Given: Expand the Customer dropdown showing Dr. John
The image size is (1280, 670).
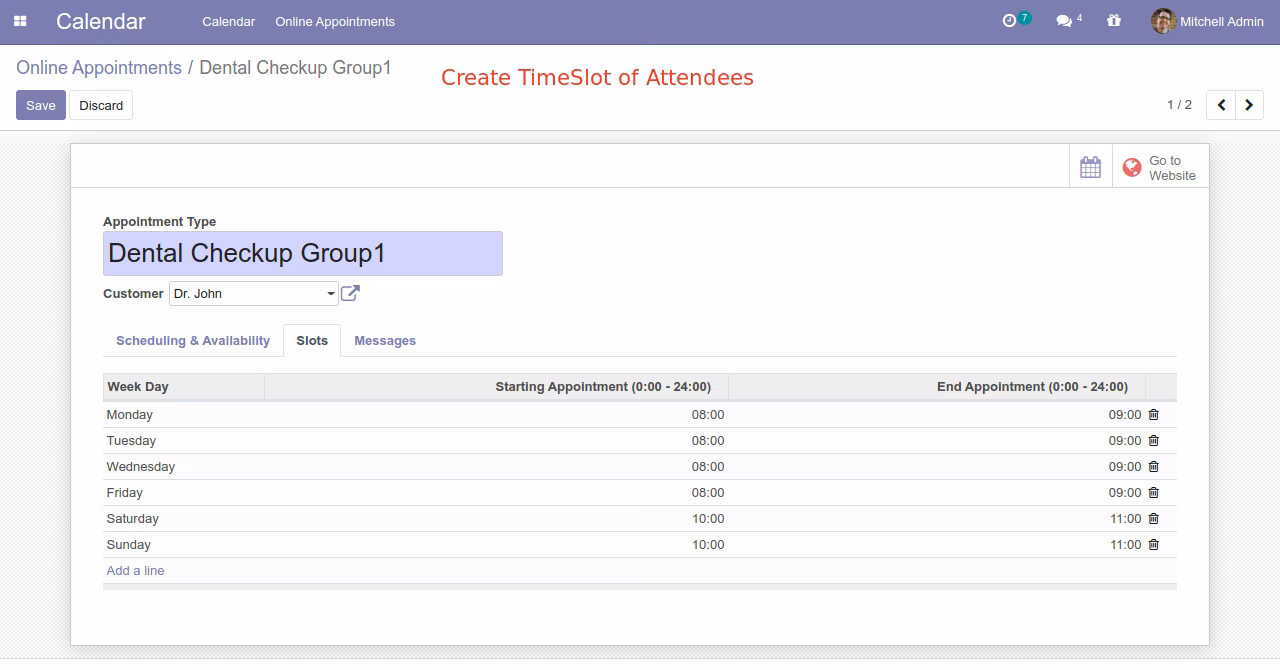Looking at the screenshot, I should pos(254,293).
